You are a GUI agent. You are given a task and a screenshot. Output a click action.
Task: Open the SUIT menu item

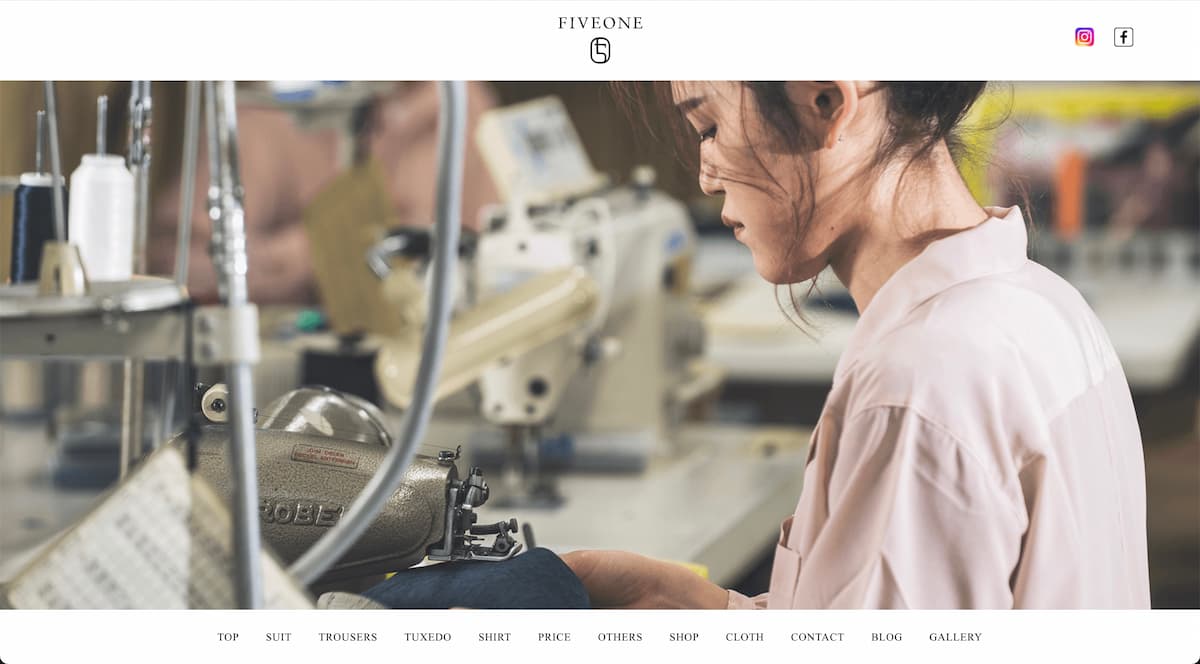tap(279, 637)
